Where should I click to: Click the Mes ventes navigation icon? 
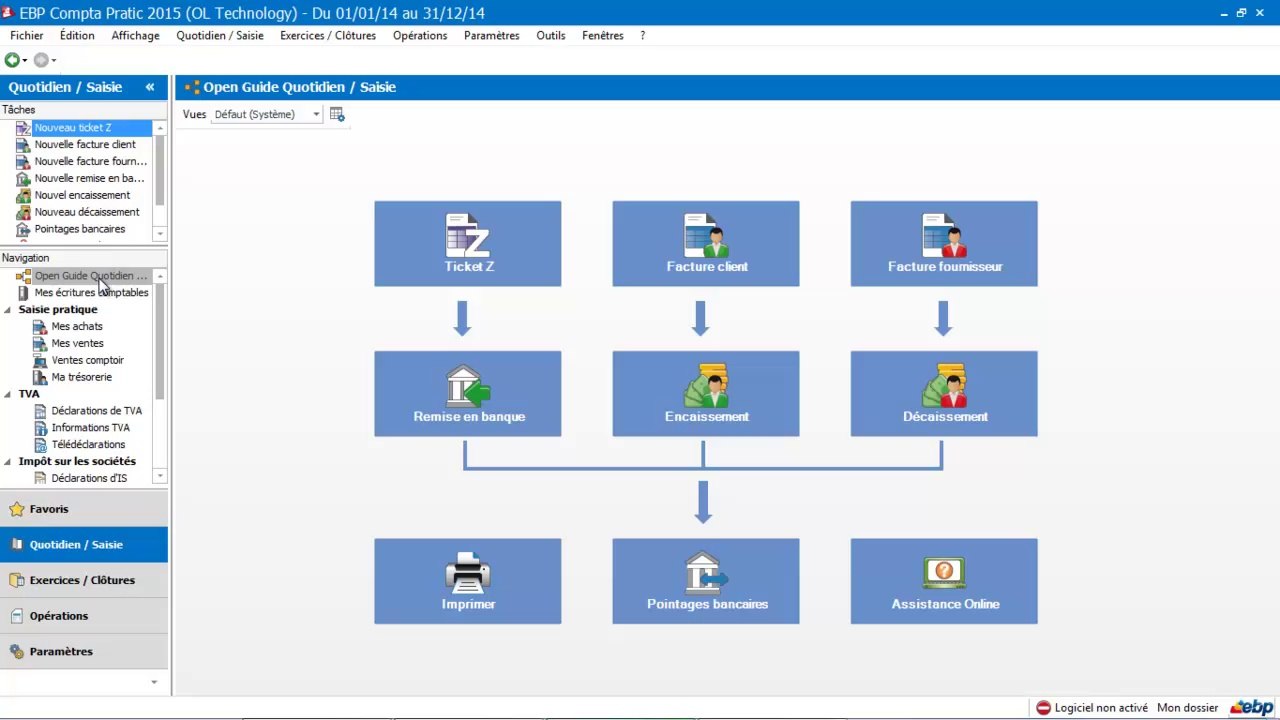[40, 344]
